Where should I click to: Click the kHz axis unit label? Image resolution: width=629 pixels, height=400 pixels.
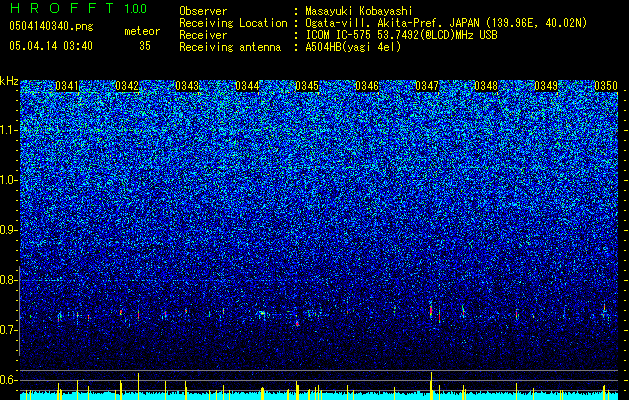pyautogui.click(x=9, y=81)
